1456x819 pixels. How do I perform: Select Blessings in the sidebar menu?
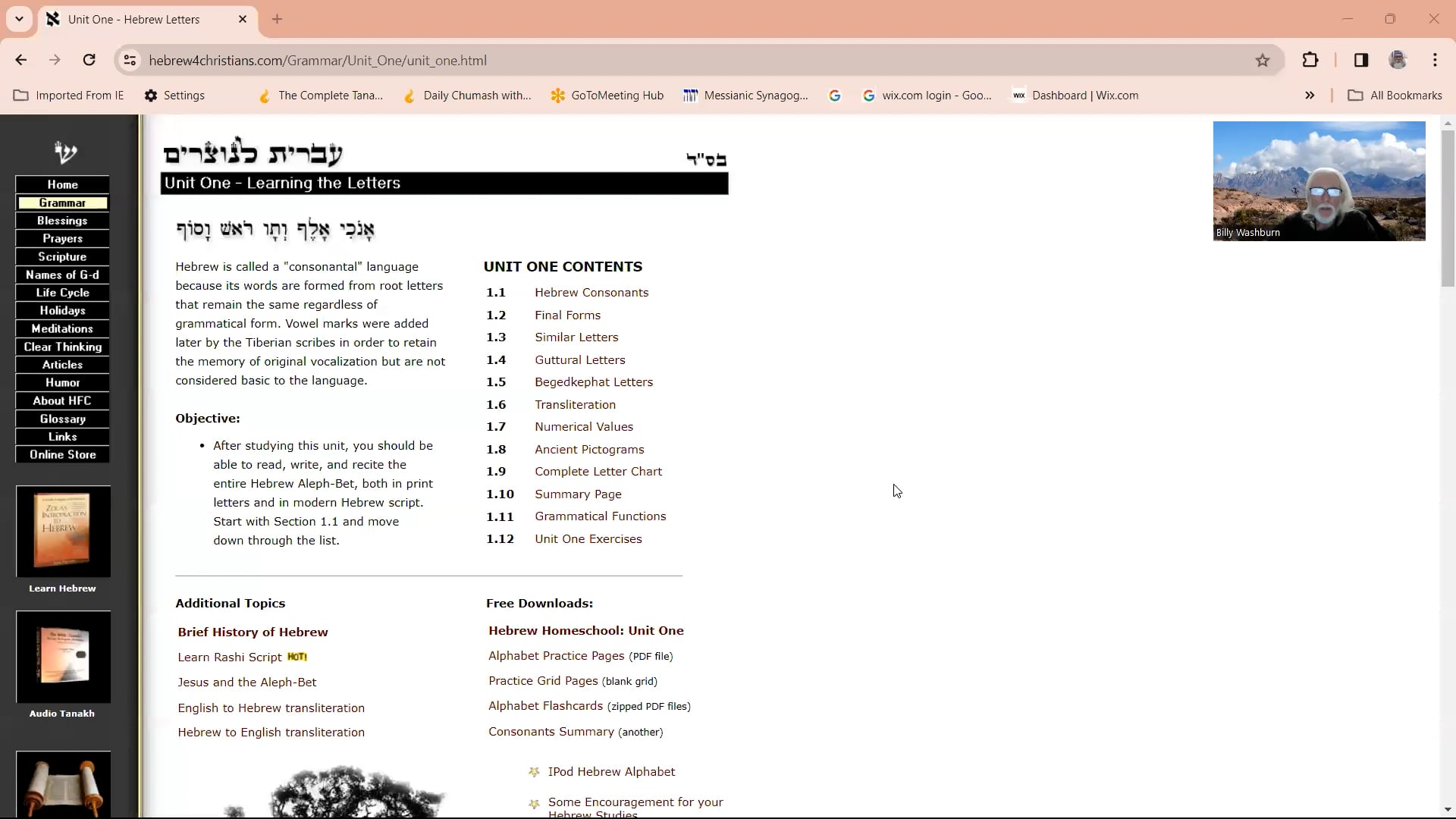[x=62, y=221]
